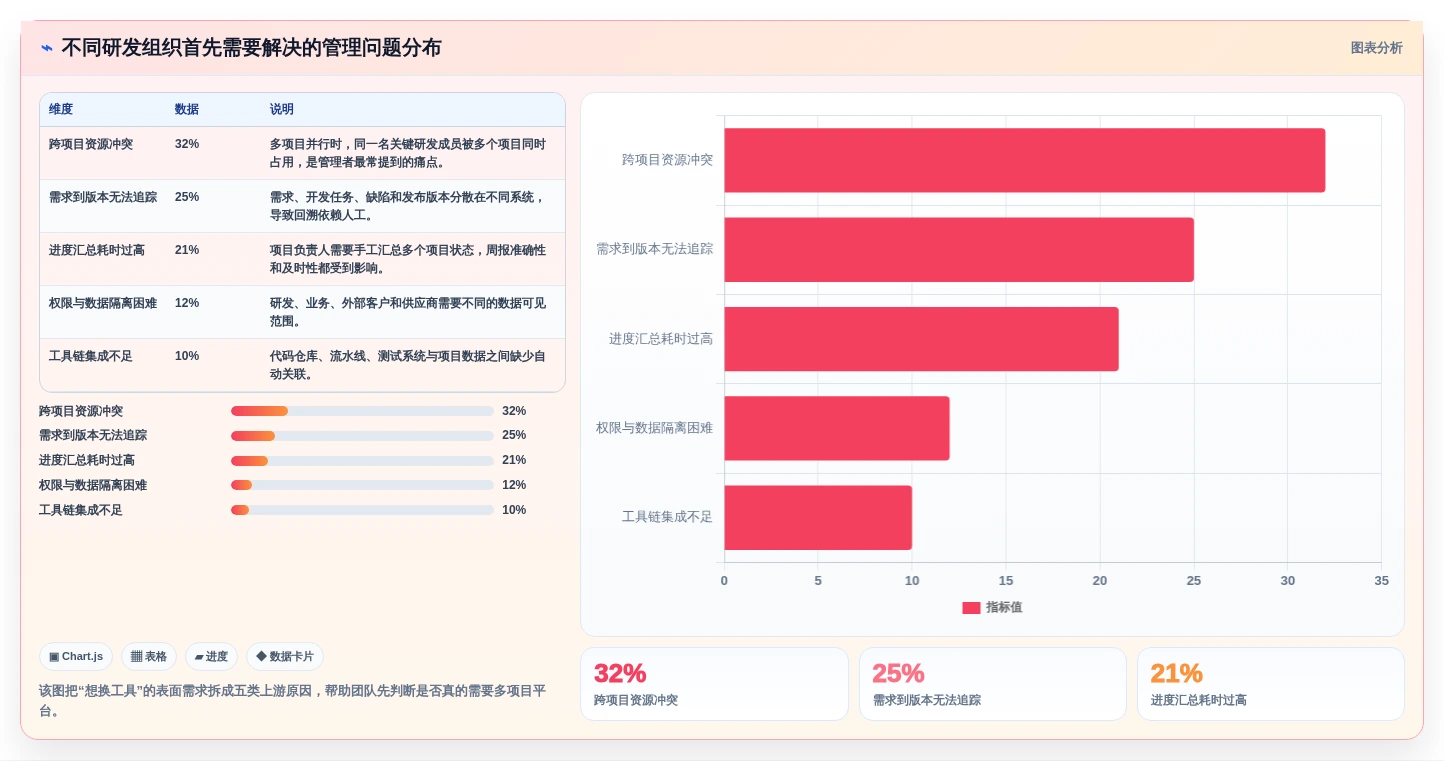Click the Chart.js tag chip
The width and height of the screenshot is (1444, 761).
pos(76,657)
